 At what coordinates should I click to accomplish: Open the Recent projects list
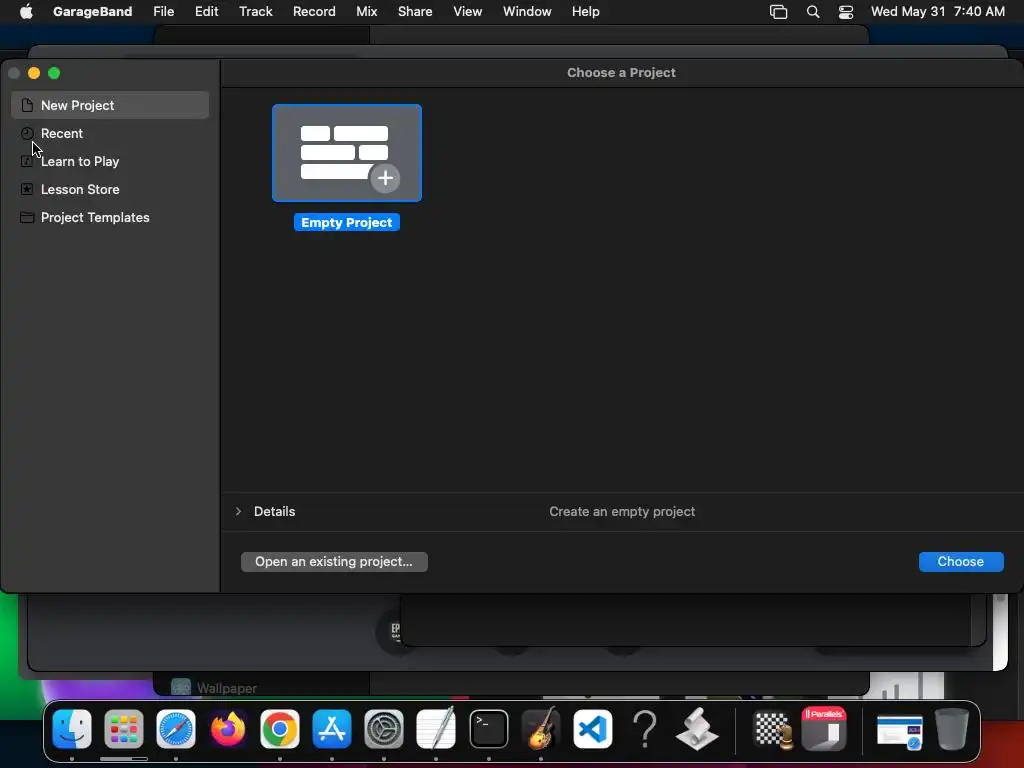tap(110, 133)
